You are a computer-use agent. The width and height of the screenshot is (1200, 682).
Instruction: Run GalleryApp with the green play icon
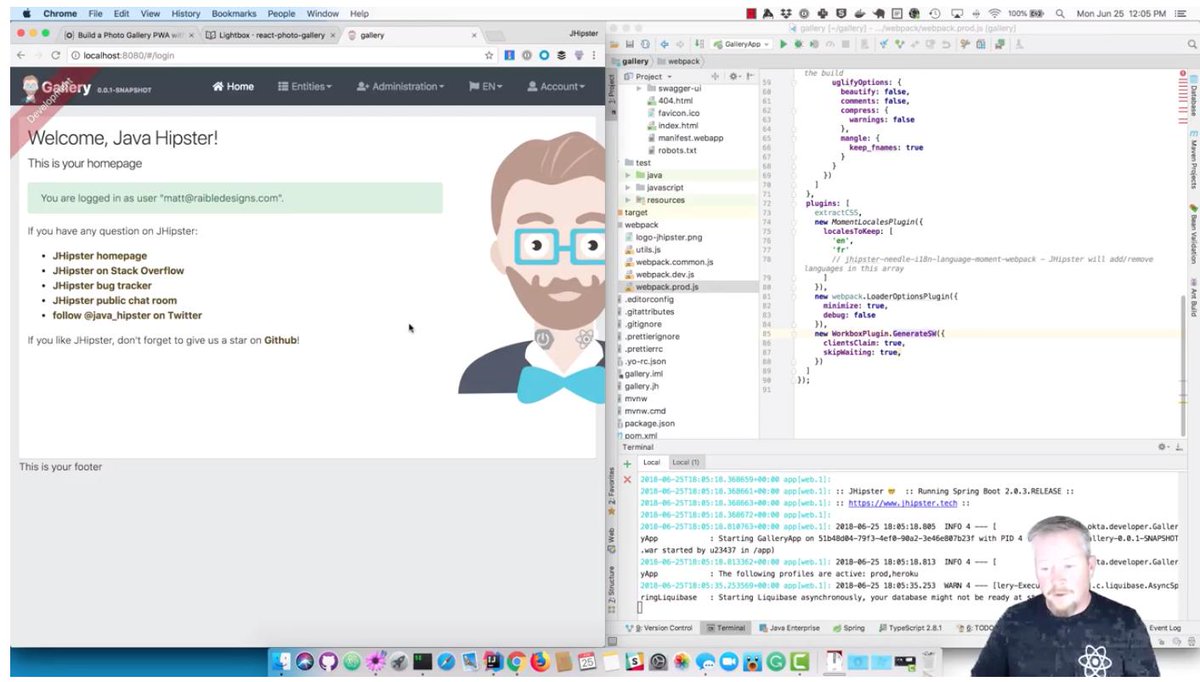pos(784,45)
